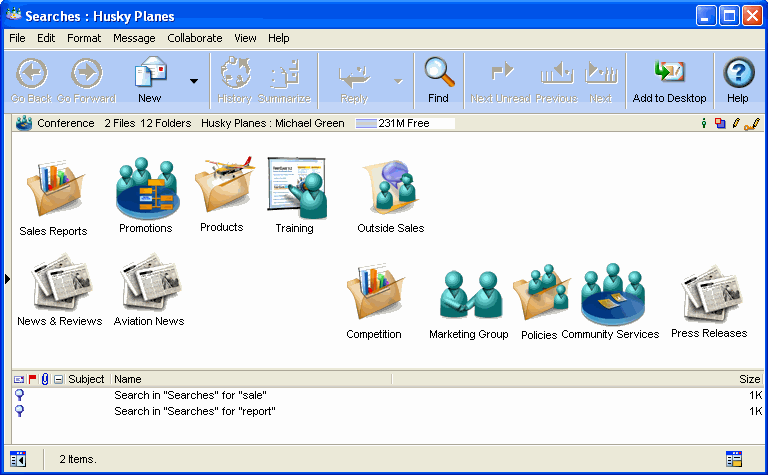
Task: Open the Collaborate menu
Action: tap(195, 38)
